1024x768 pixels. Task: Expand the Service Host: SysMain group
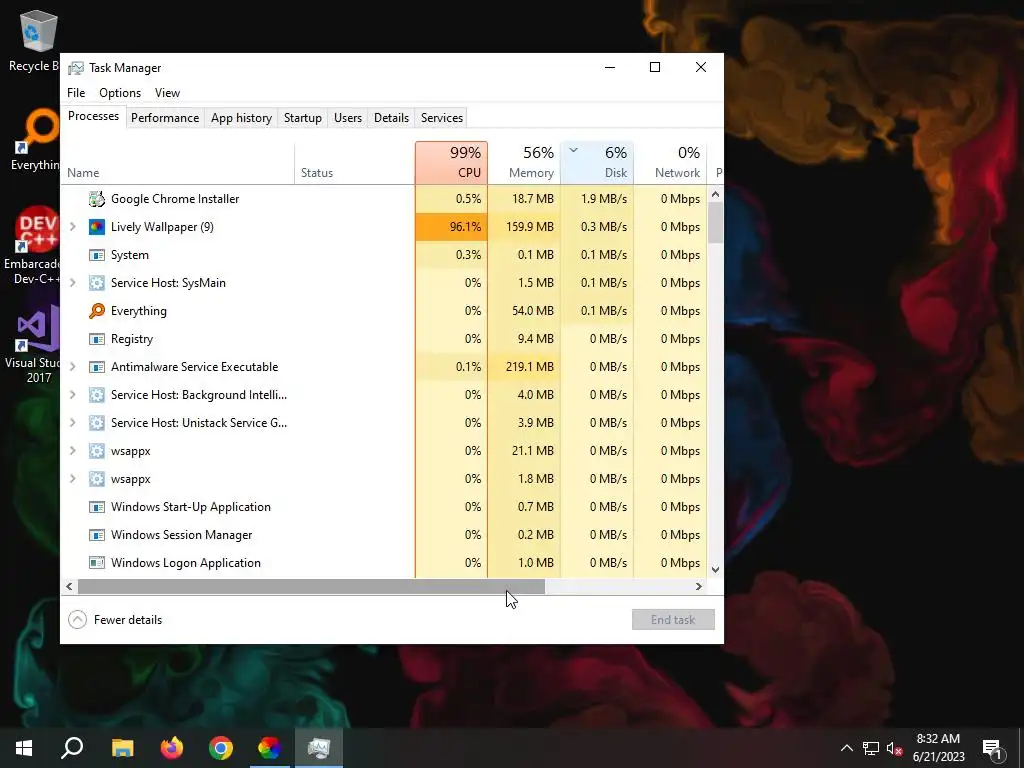tap(72, 283)
